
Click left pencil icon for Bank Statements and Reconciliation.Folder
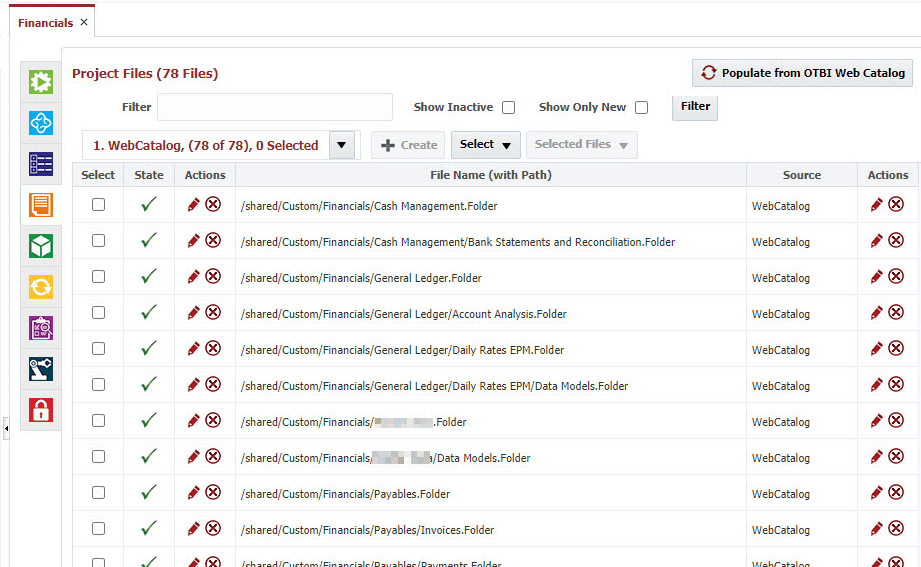click(x=193, y=240)
